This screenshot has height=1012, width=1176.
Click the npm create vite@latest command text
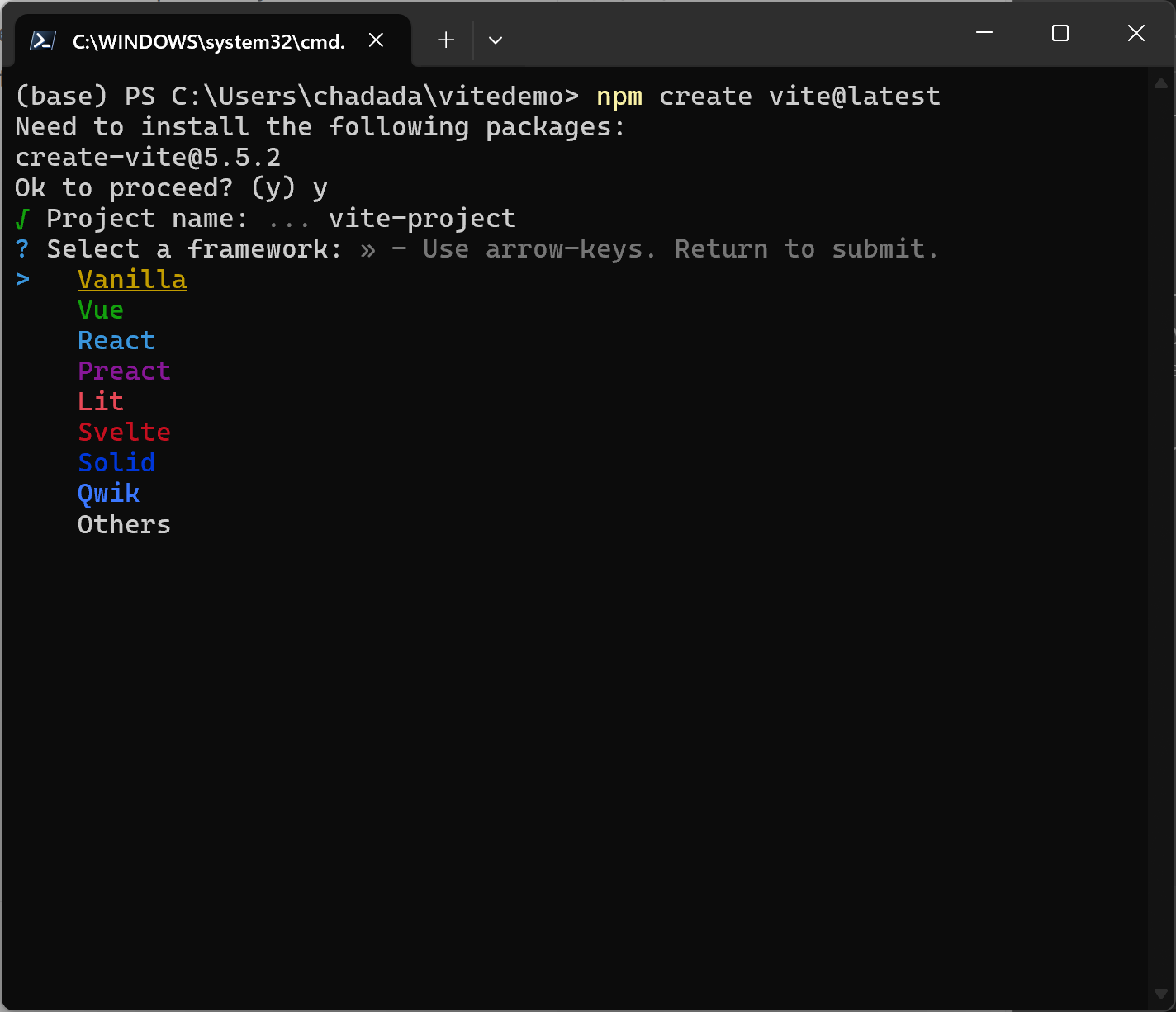coord(768,97)
